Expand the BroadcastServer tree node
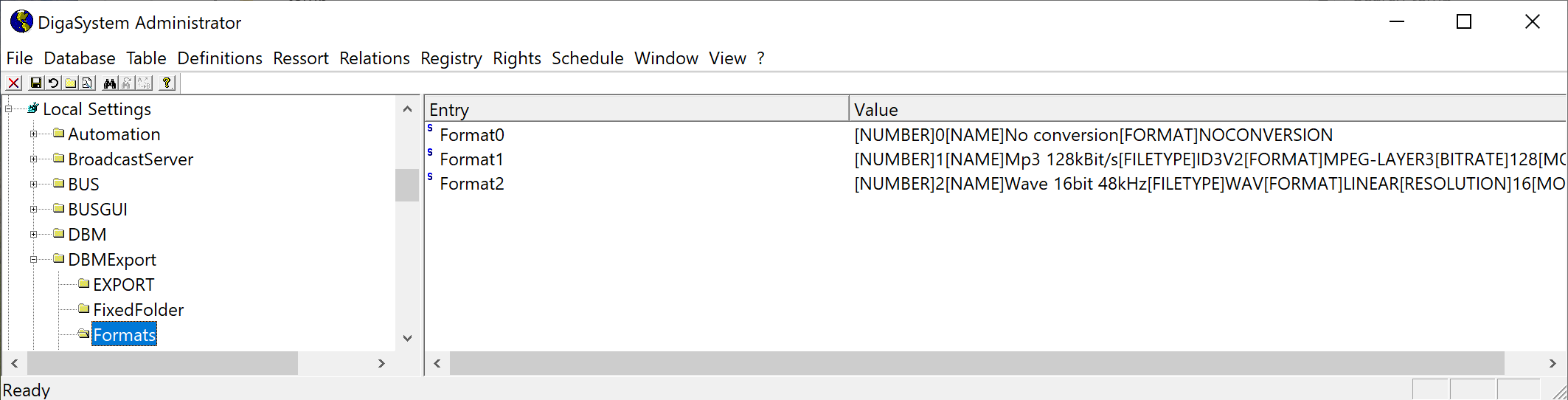This screenshot has width=1568, height=400. pyautogui.click(x=33, y=159)
